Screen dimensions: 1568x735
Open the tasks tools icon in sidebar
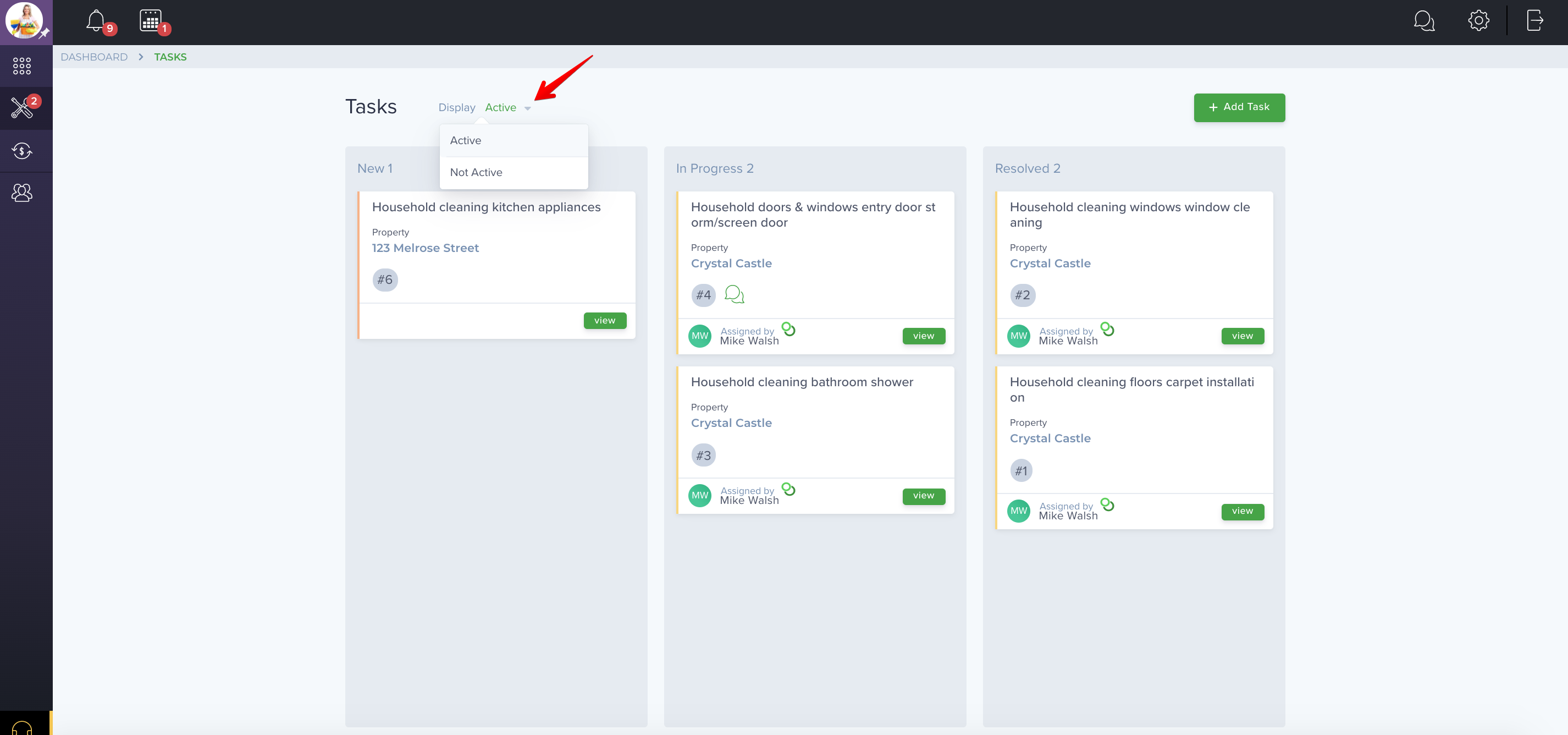point(22,108)
